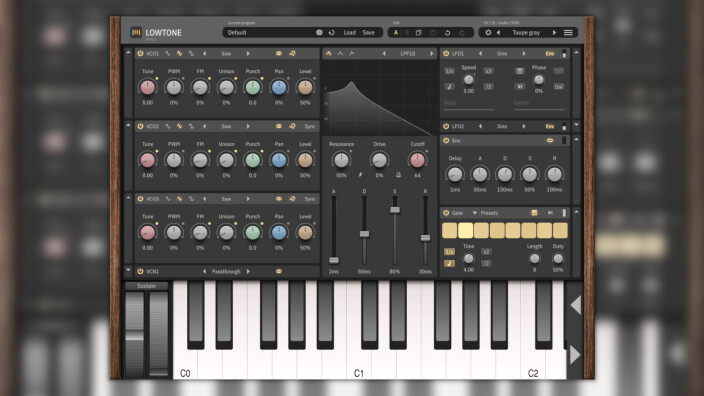This screenshot has width=704, height=396.
Task: Click the link icon on VCO2 header
Action: tap(279, 127)
